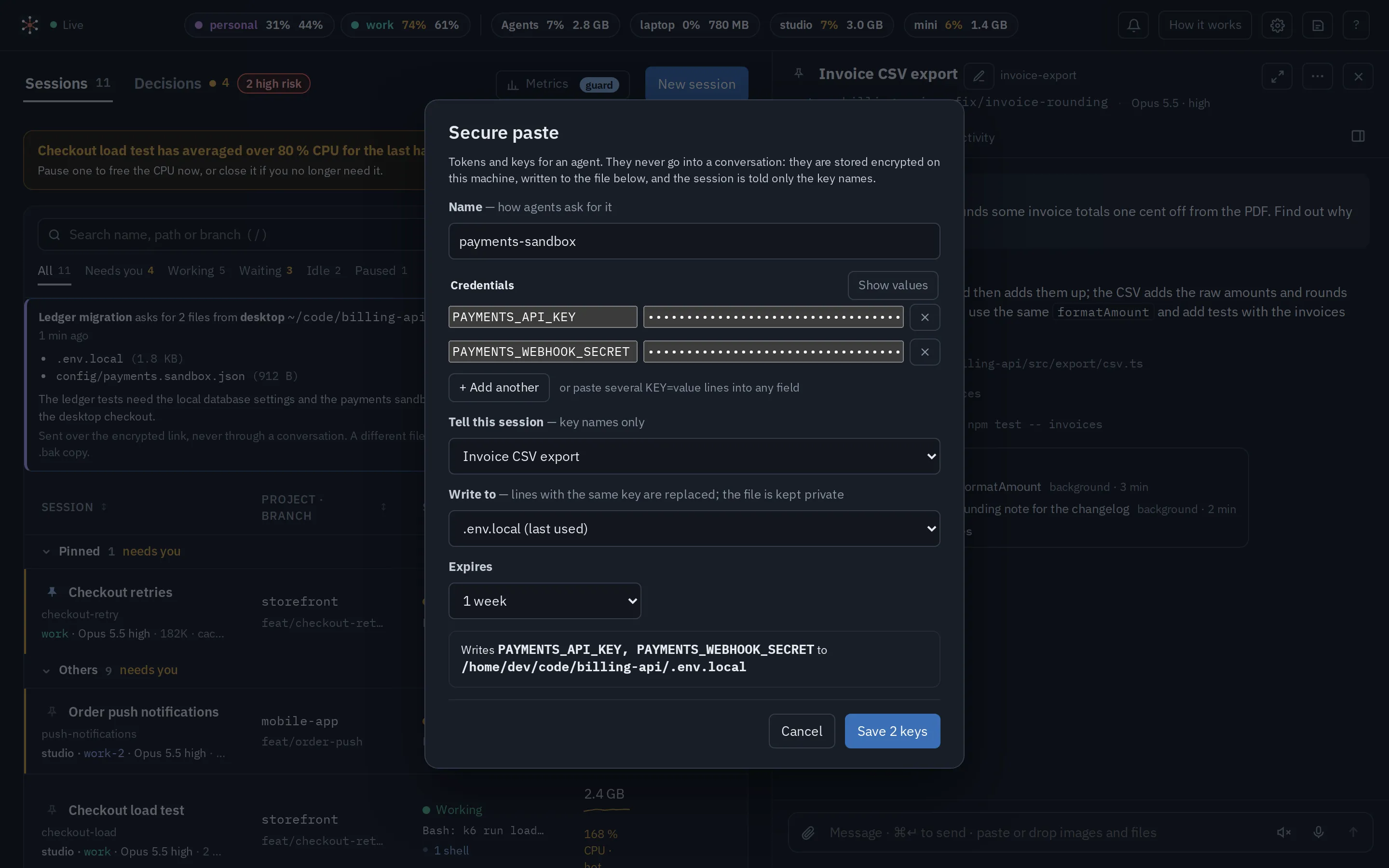The image size is (1389, 868).
Task: Open the Expires duration dropdown
Action: coord(544,601)
